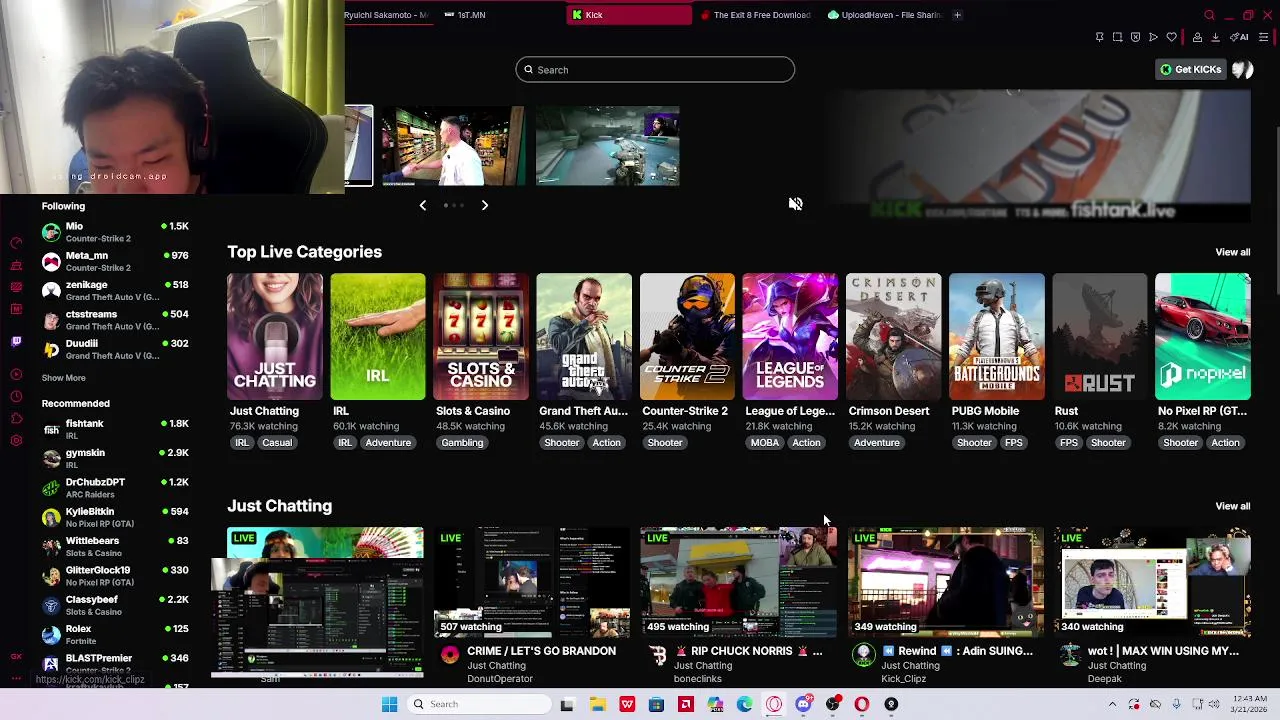The height and width of the screenshot is (720, 1280).
Task: Open Mio channel in Following list
Action: point(115,232)
